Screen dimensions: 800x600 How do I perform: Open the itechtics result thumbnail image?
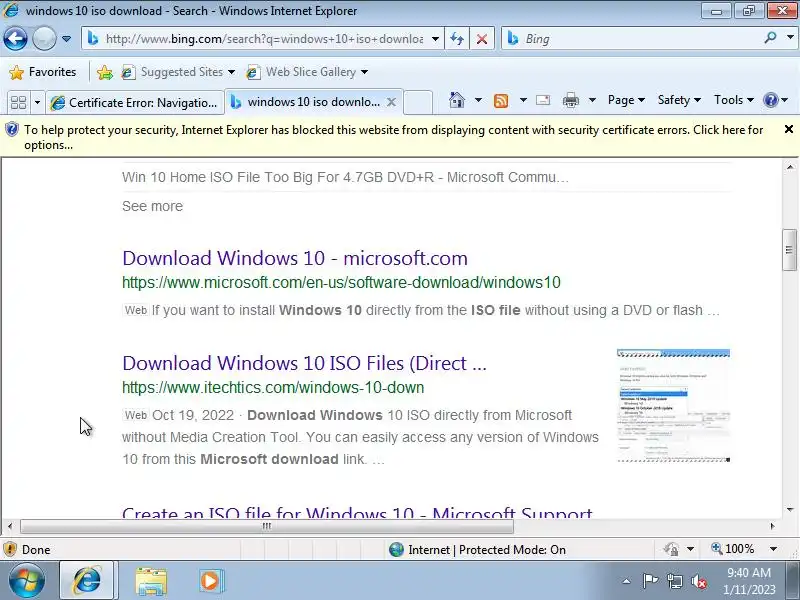point(673,406)
